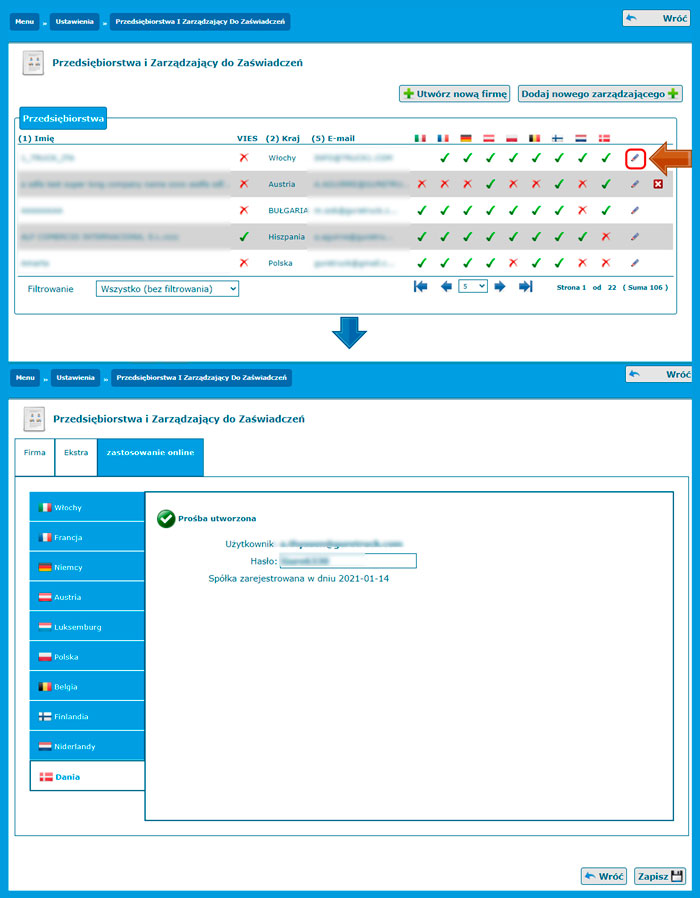Click the '(1) Imię' column header

[36, 139]
